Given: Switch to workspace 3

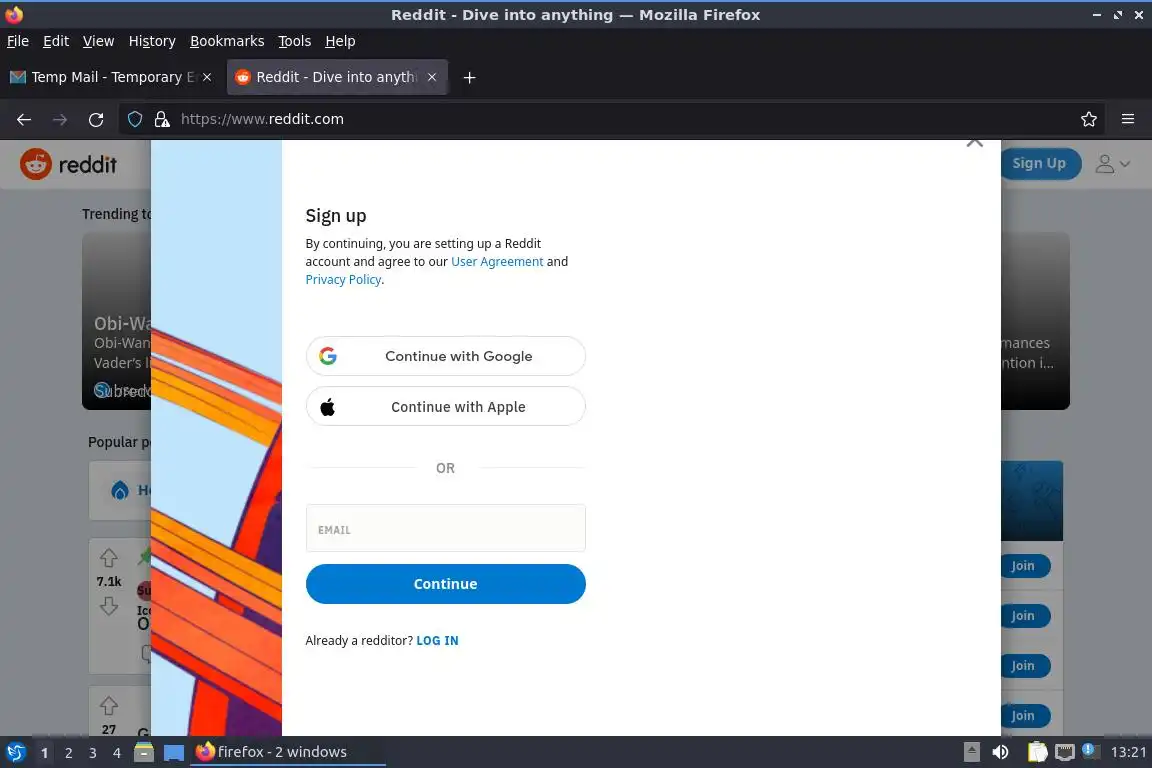Looking at the screenshot, I should (93, 753).
